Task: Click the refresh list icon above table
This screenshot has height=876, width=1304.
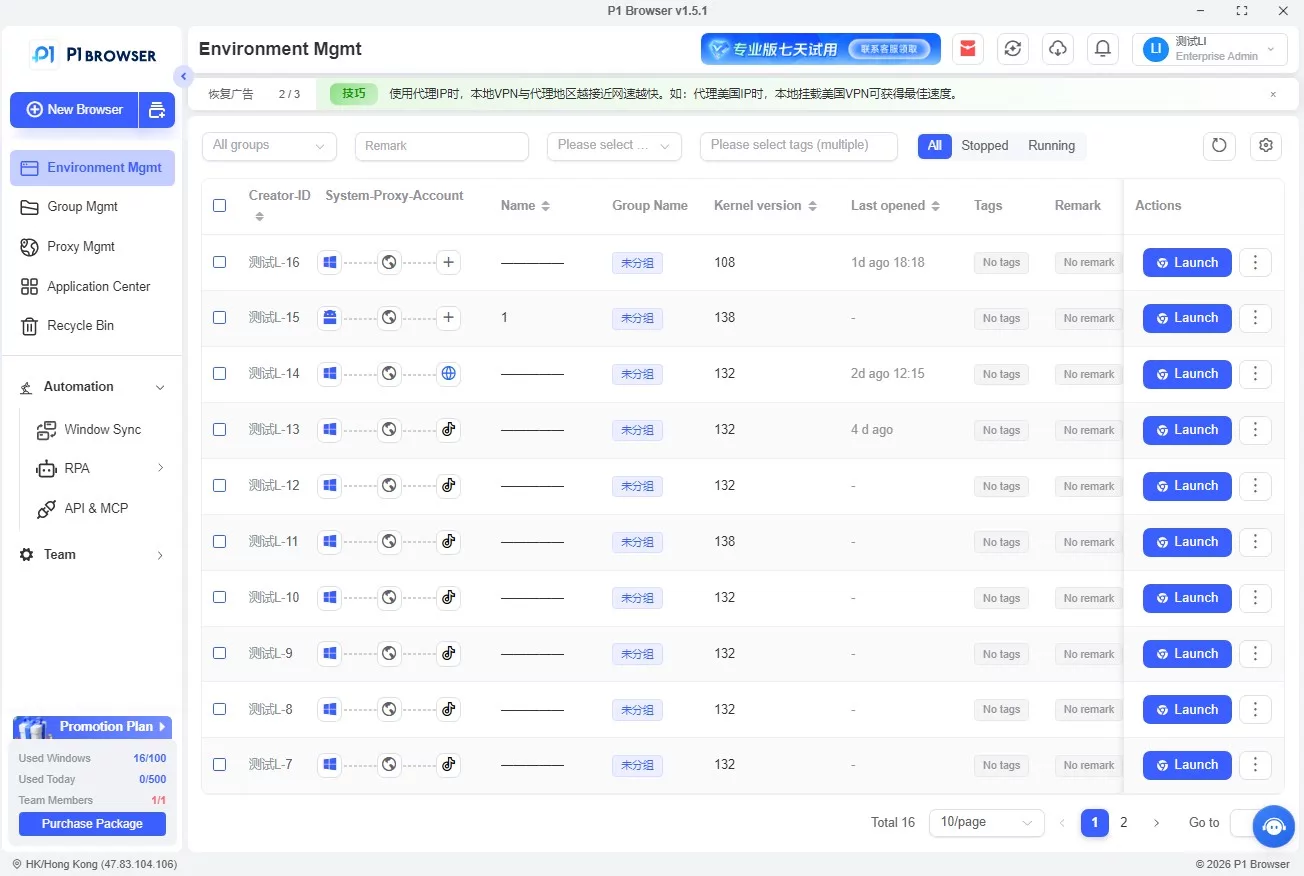Action: point(1219,145)
